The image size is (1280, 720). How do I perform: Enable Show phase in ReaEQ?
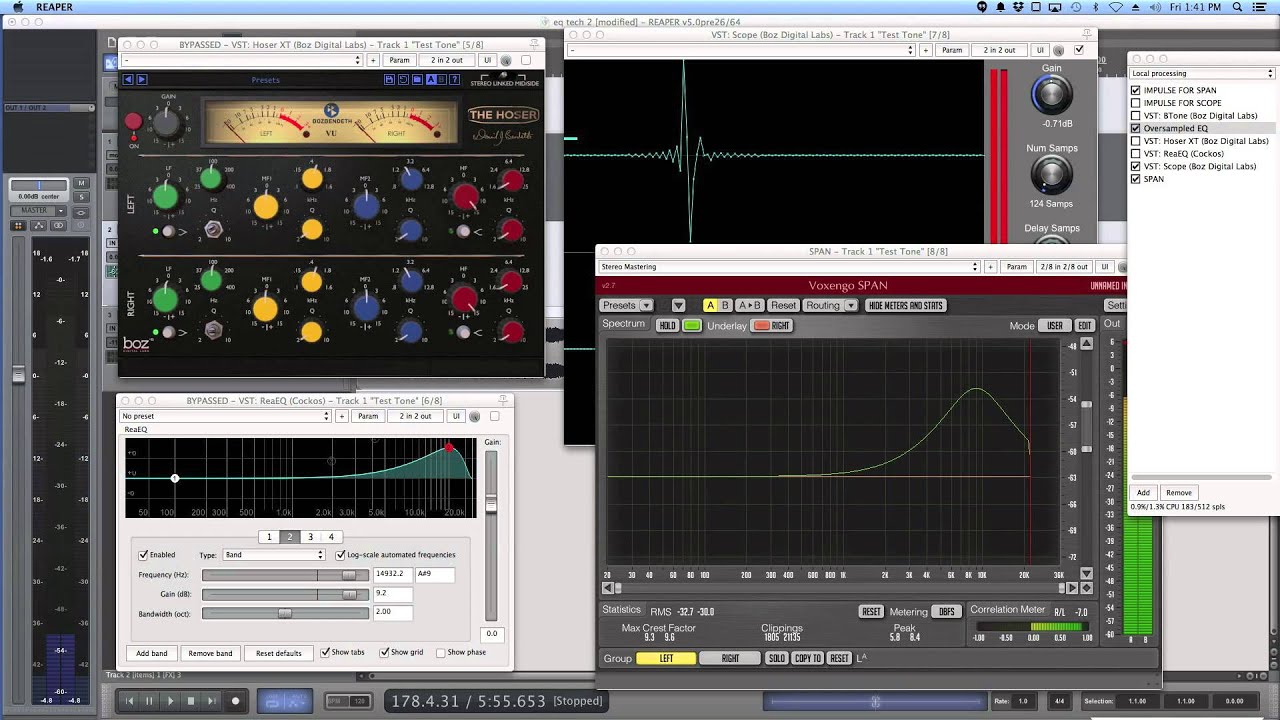(441, 652)
